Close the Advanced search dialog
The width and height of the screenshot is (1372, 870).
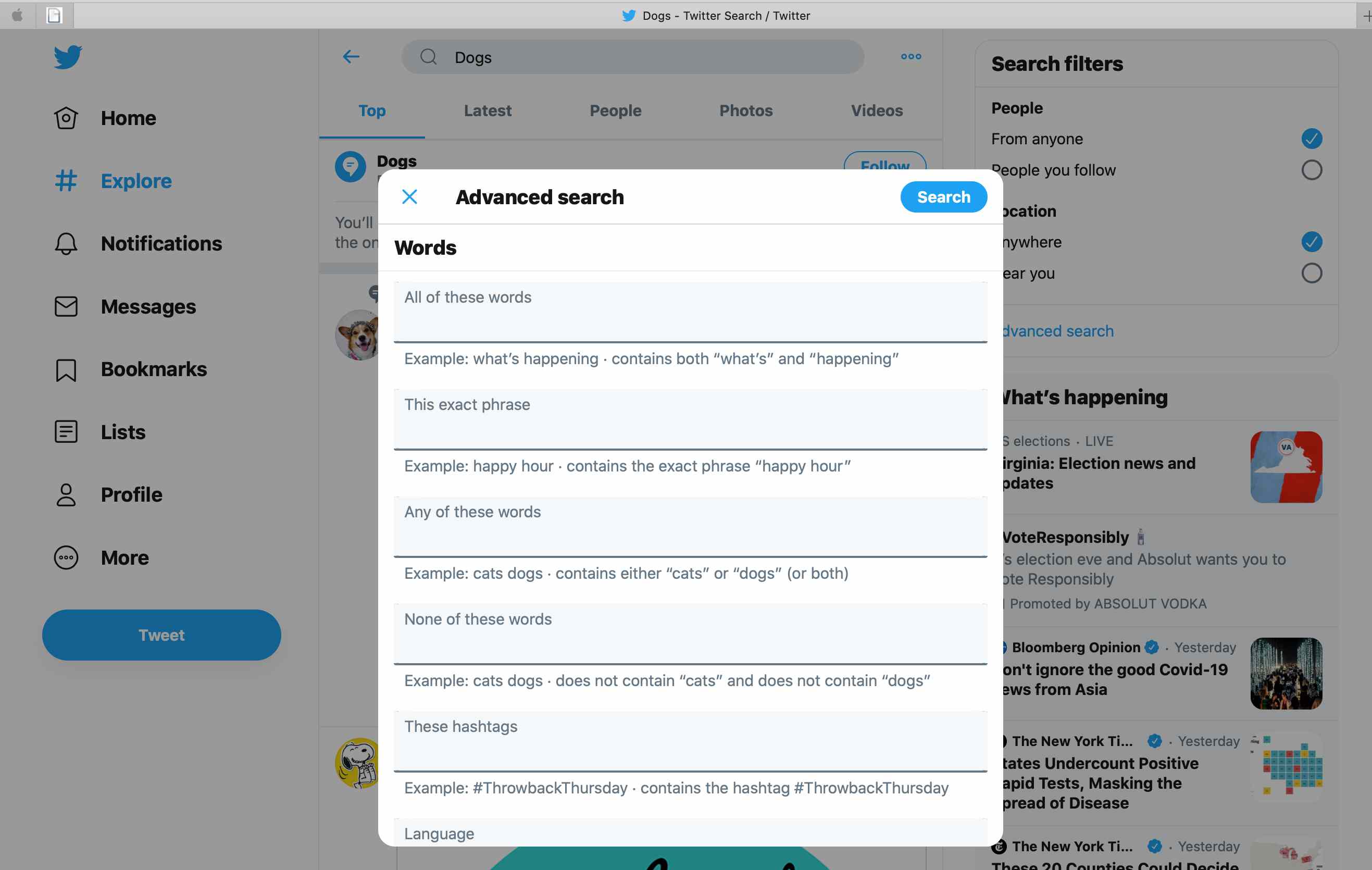pyautogui.click(x=408, y=196)
